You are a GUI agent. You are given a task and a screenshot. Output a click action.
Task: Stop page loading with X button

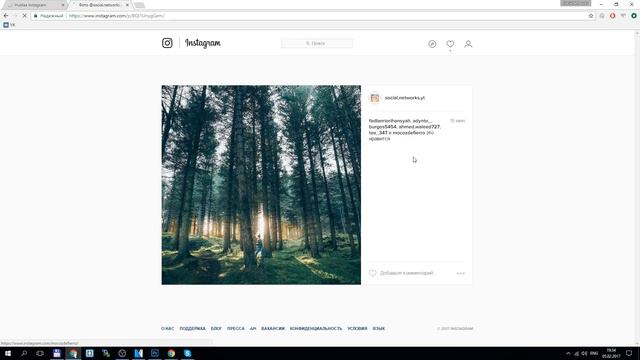point(24,16)
